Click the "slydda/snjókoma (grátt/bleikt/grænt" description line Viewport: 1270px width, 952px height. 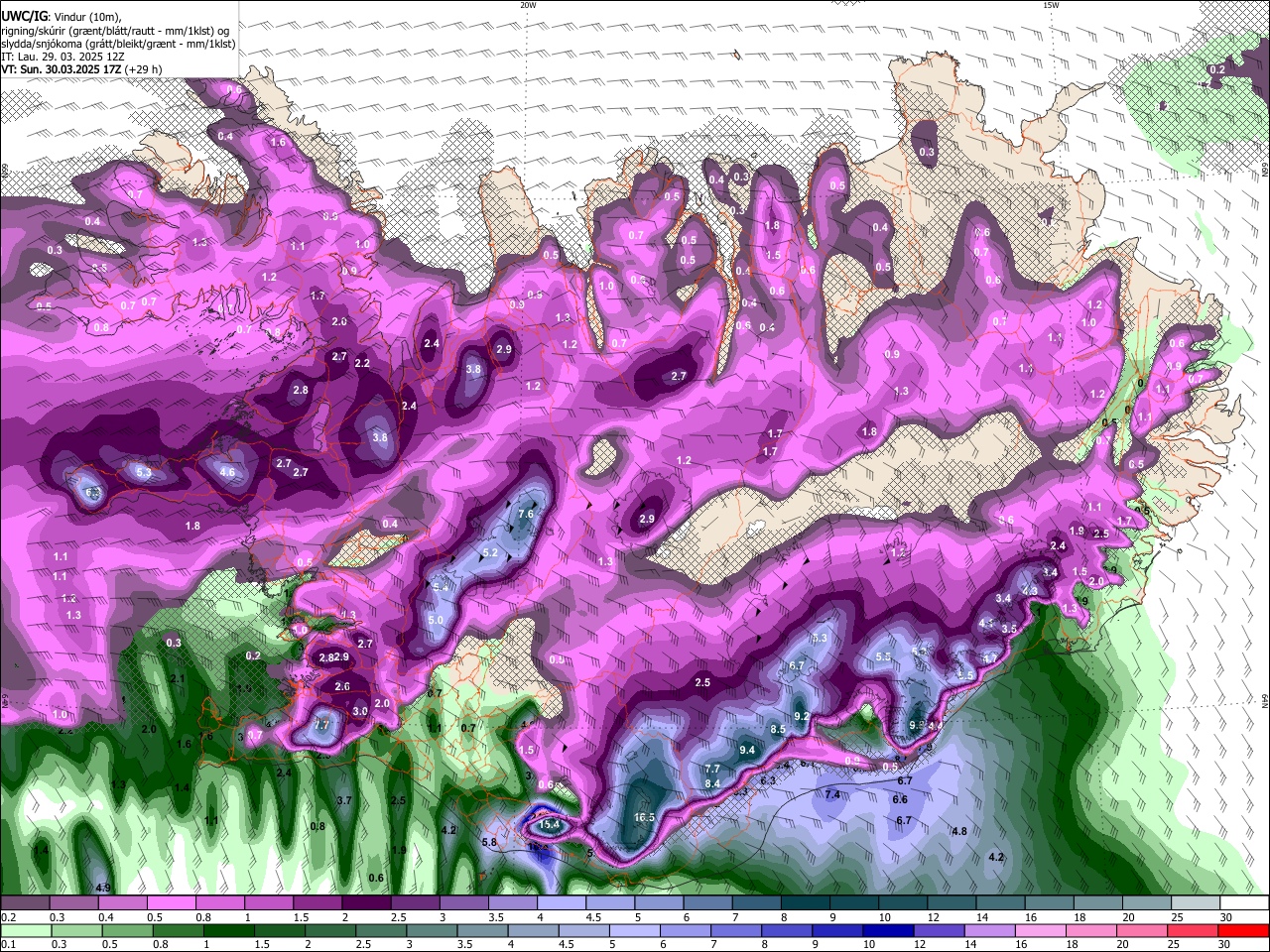[118, 44]
